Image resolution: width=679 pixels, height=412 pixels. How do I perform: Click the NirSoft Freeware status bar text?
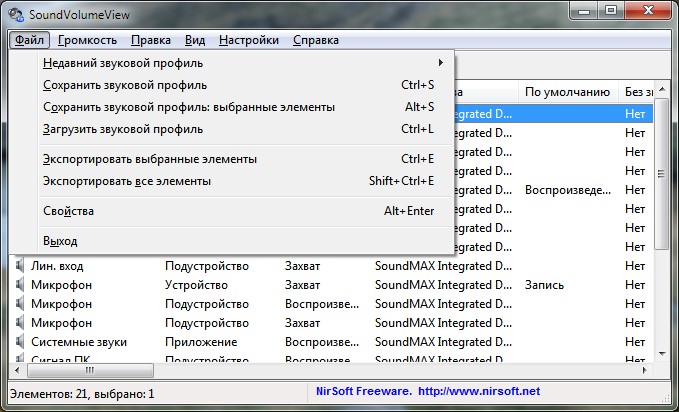[364, 391]
